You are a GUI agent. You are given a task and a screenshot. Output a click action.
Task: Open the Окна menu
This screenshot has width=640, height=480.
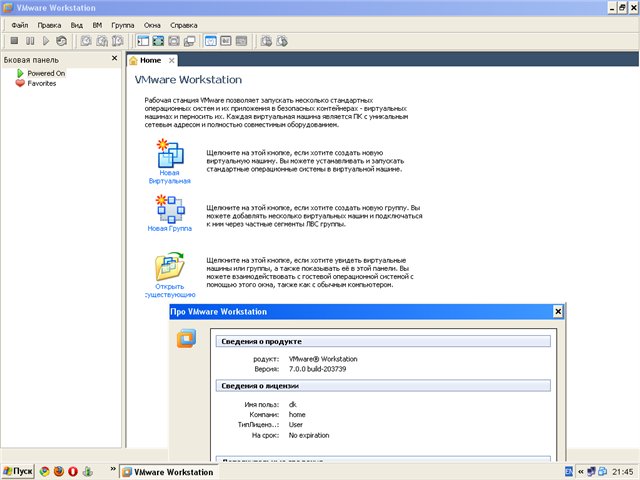tap(152, 25)
